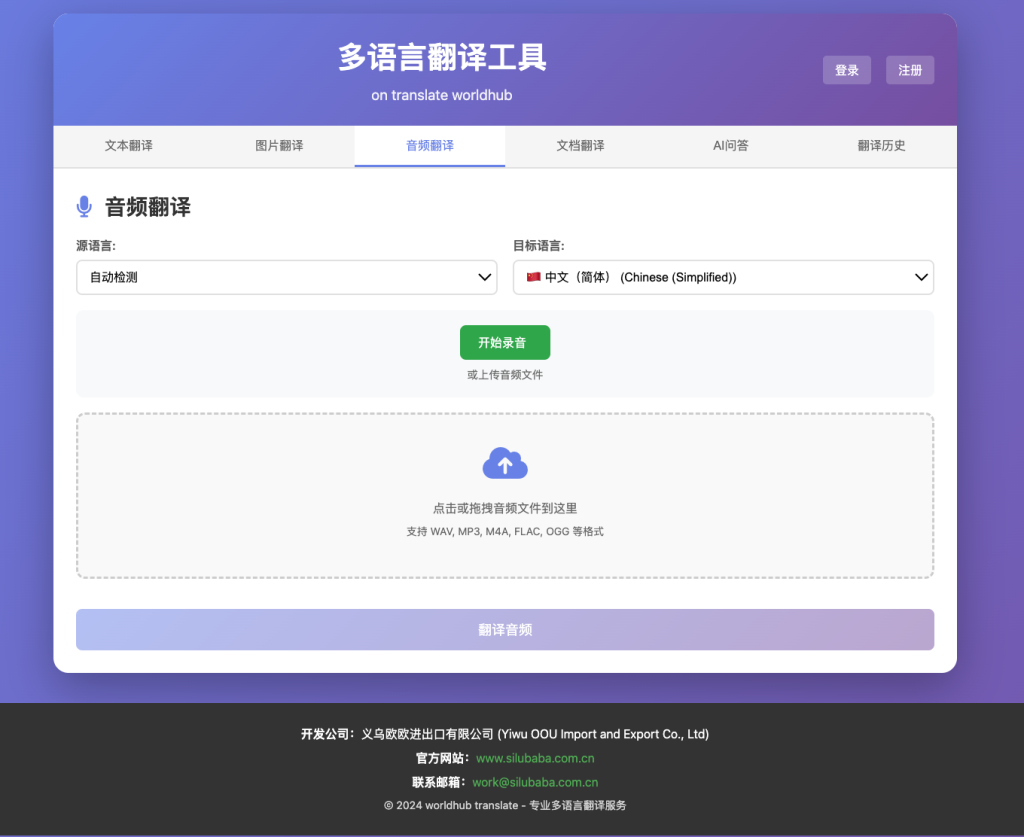View the 翻译历史 tab
The width and height of the screenshot is (1024, 837).
point(881,146)
